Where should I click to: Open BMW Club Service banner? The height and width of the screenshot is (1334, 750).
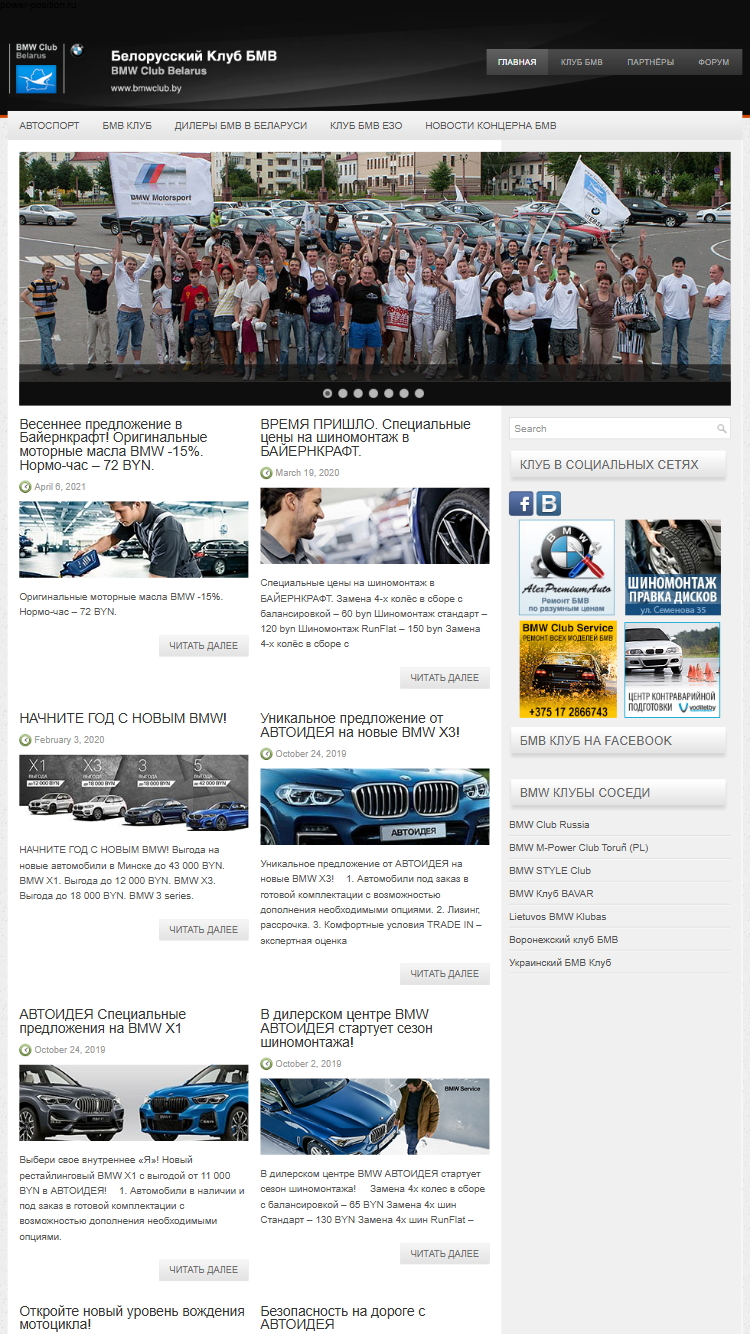click(567, 670)
